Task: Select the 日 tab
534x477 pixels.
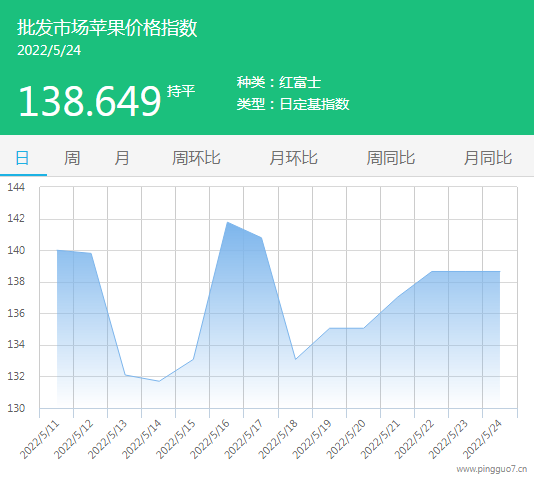Action: pyautogui.click(x=22, y=158)
